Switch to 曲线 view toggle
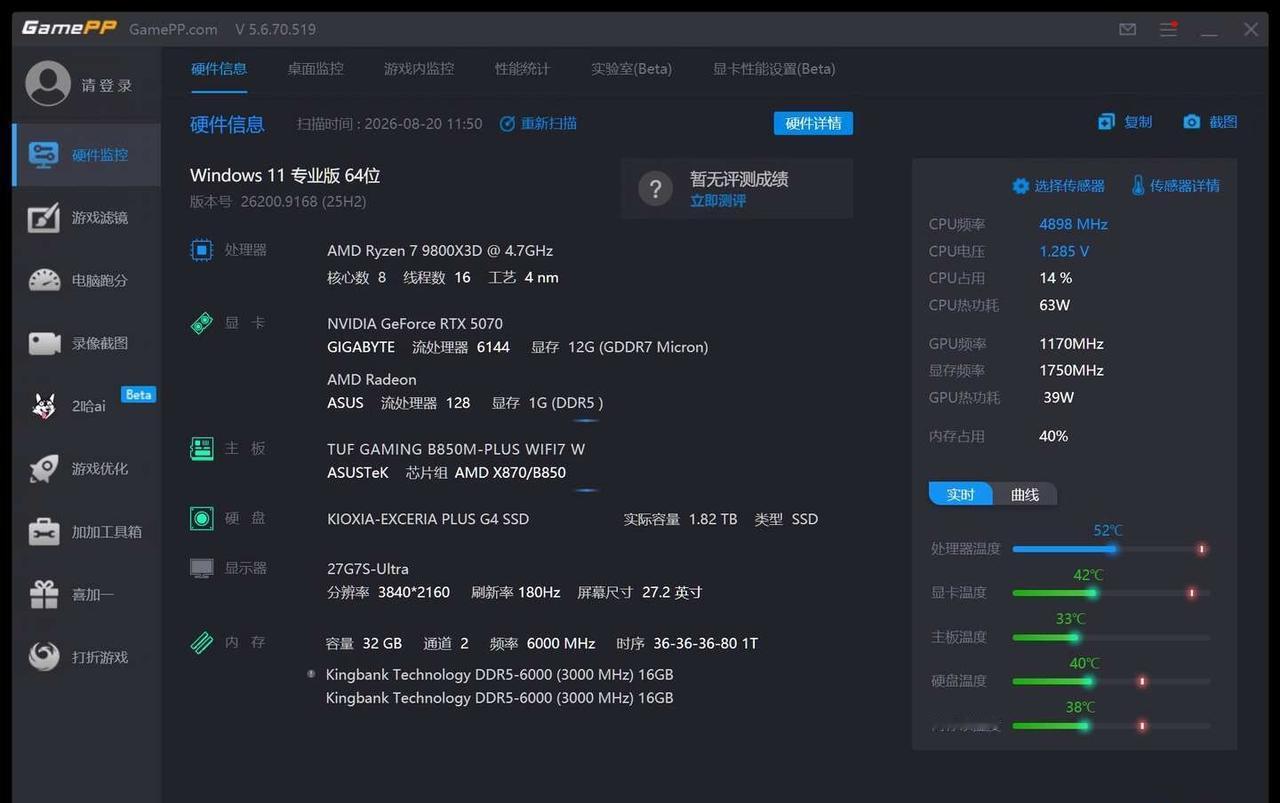1280x803 pixels. click(x=1025, y=494)
